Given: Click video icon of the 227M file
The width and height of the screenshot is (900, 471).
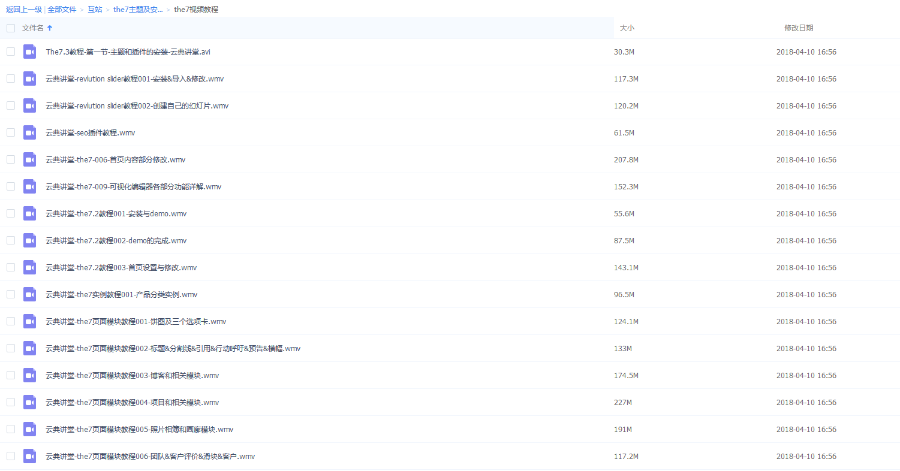Looking at the screenshot, I should pos(29,402).
